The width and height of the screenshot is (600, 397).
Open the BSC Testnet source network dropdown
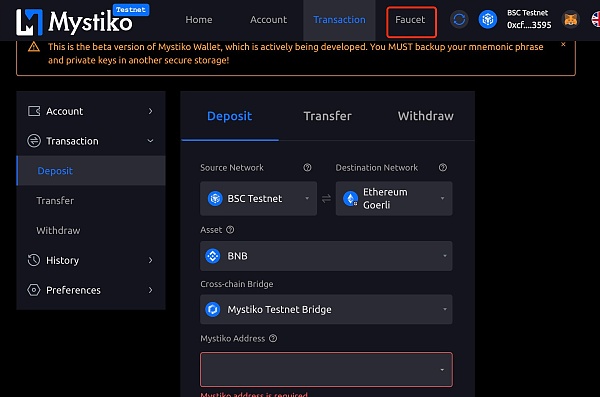(x=258, y=198)
